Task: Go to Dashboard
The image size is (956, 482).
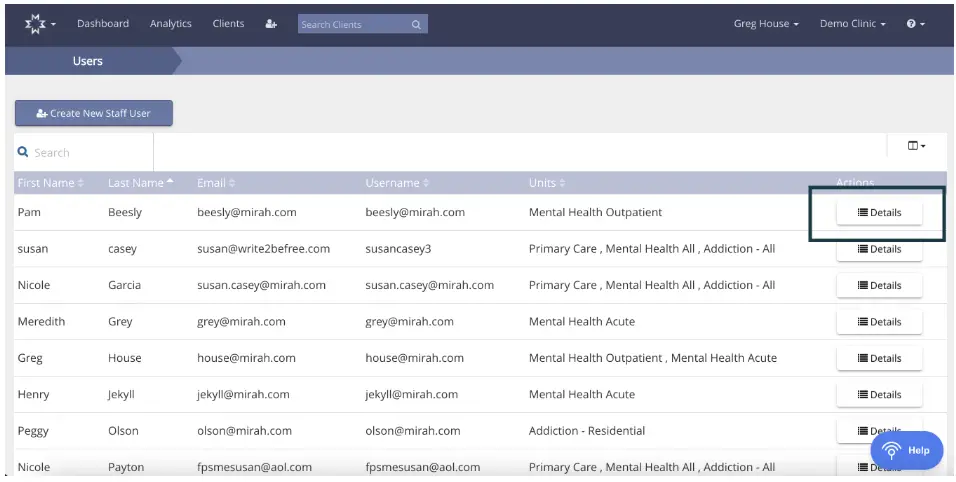Action: pyautogui.click(x=103, y=24)
